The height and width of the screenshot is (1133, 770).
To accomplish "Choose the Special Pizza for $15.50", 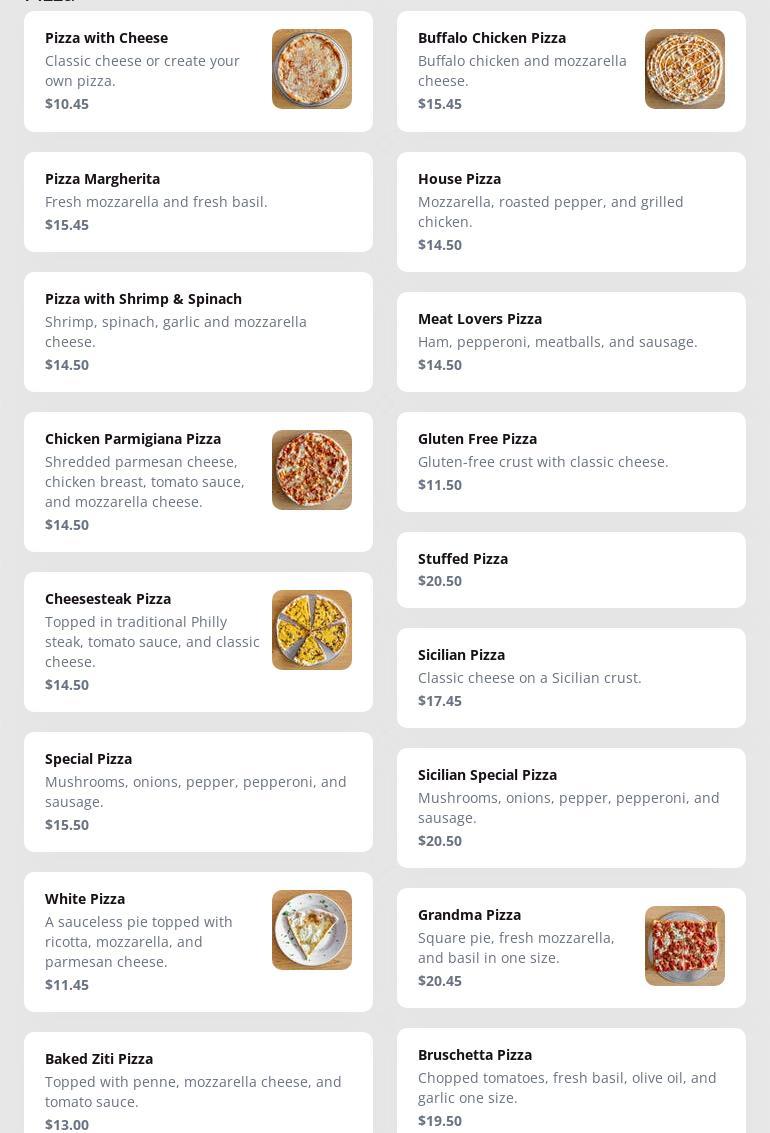I will coord(199,792).
